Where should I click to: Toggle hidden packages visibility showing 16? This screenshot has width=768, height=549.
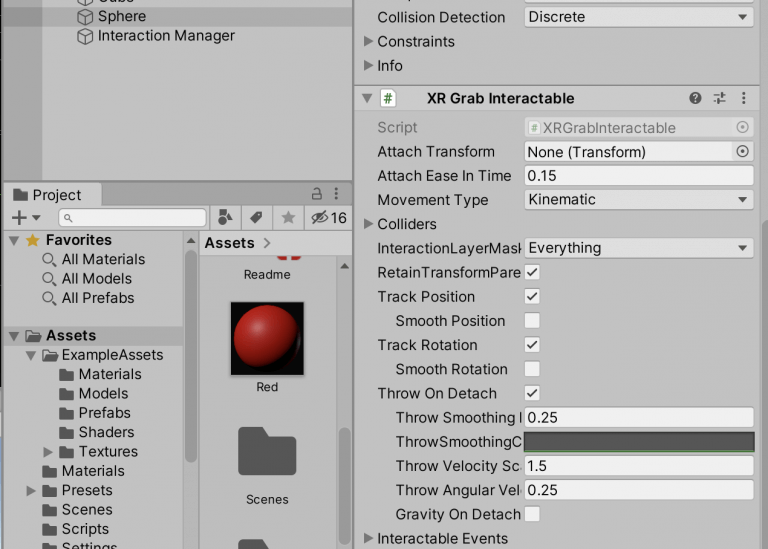click(329, 217)
